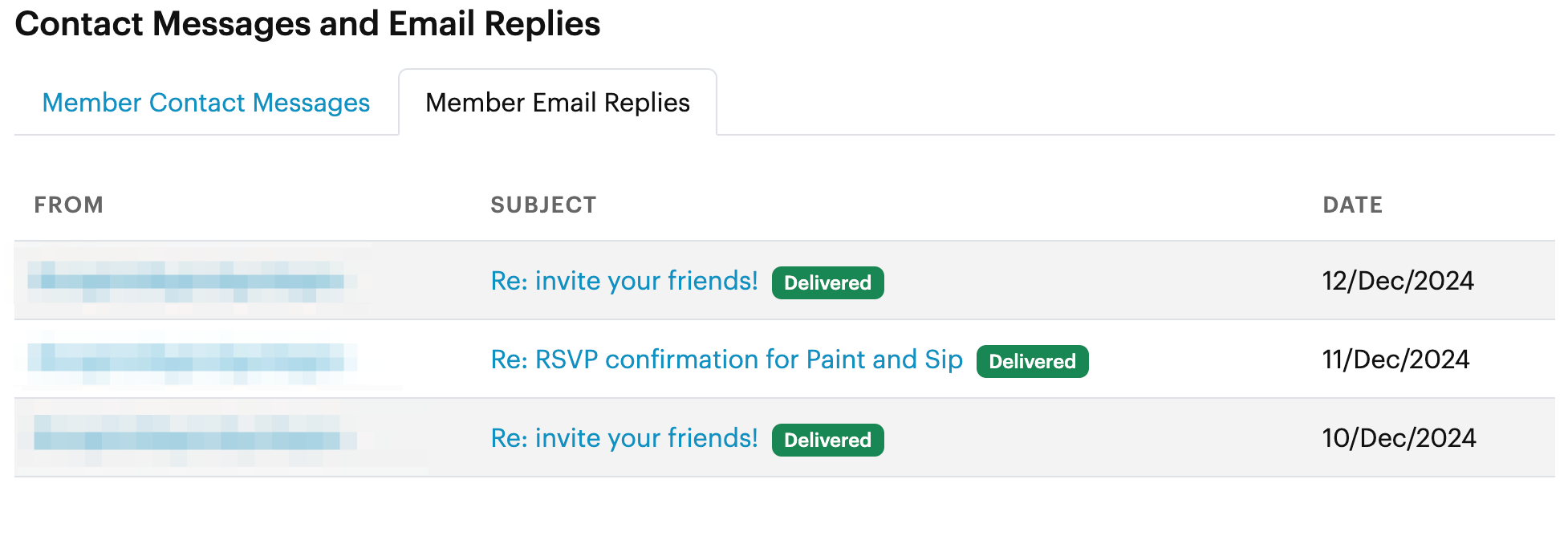Click the 11/Dec/2024 date cell
Image resolution: width=1568 pixels, height=536 pixels.
click(x=1395, y=359)
